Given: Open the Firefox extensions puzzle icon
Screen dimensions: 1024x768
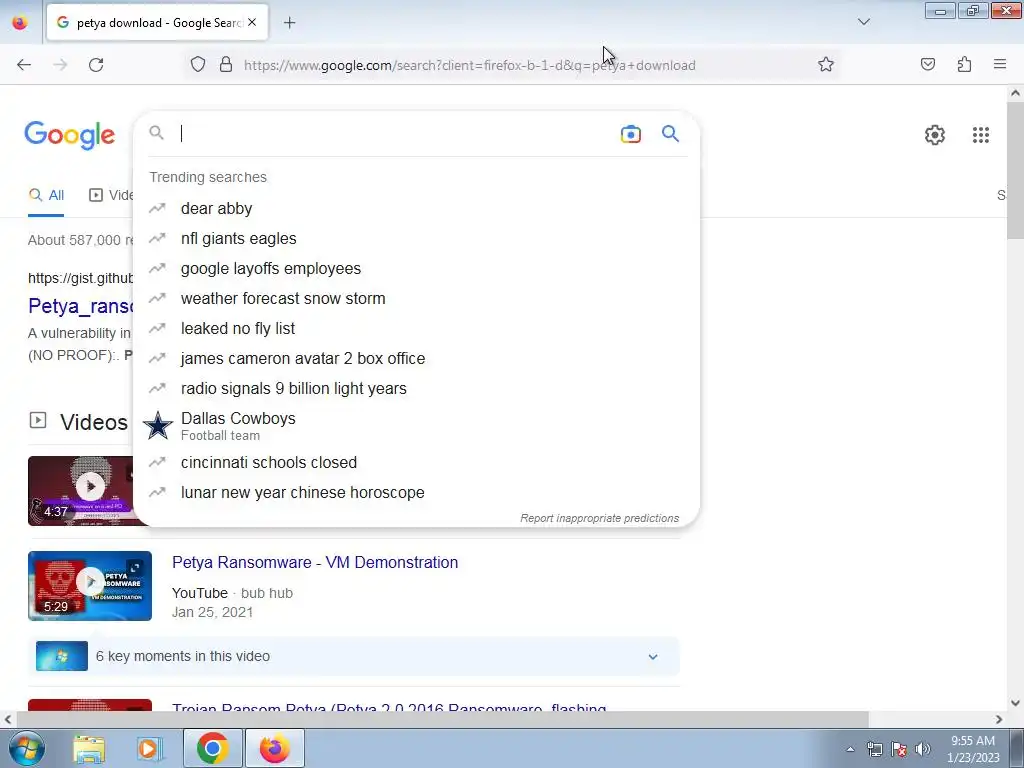Looking at the screenshot, I should (x=964, y=64).
